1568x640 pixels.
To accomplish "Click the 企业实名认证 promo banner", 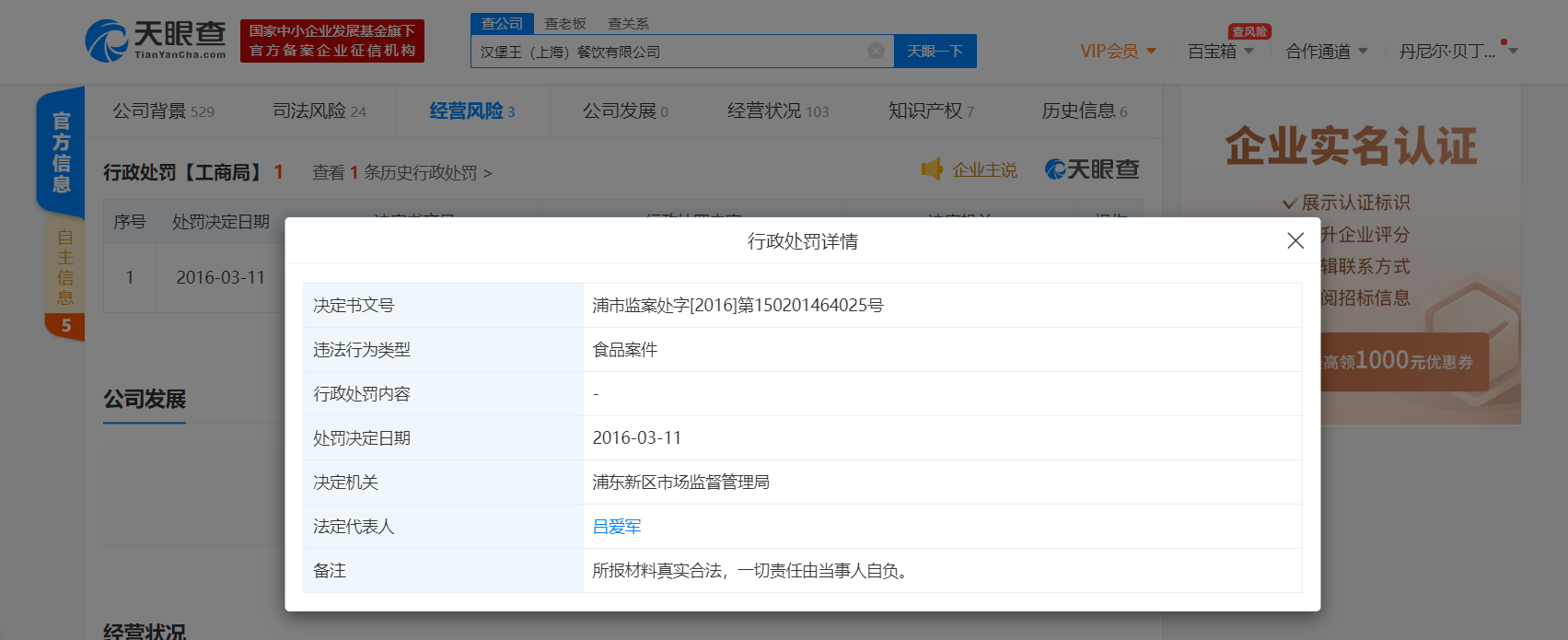I will 1351,146.
